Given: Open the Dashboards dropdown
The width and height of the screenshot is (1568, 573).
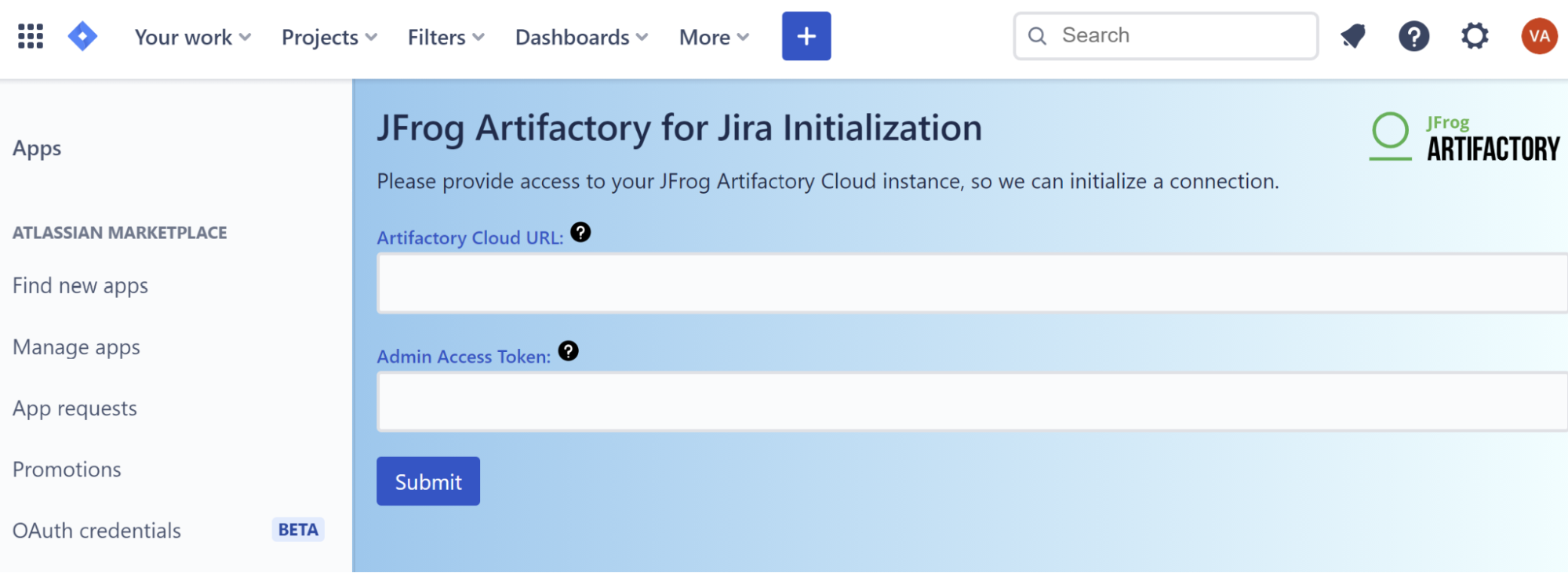Looking at the screenshot, I should pos(581,37).
